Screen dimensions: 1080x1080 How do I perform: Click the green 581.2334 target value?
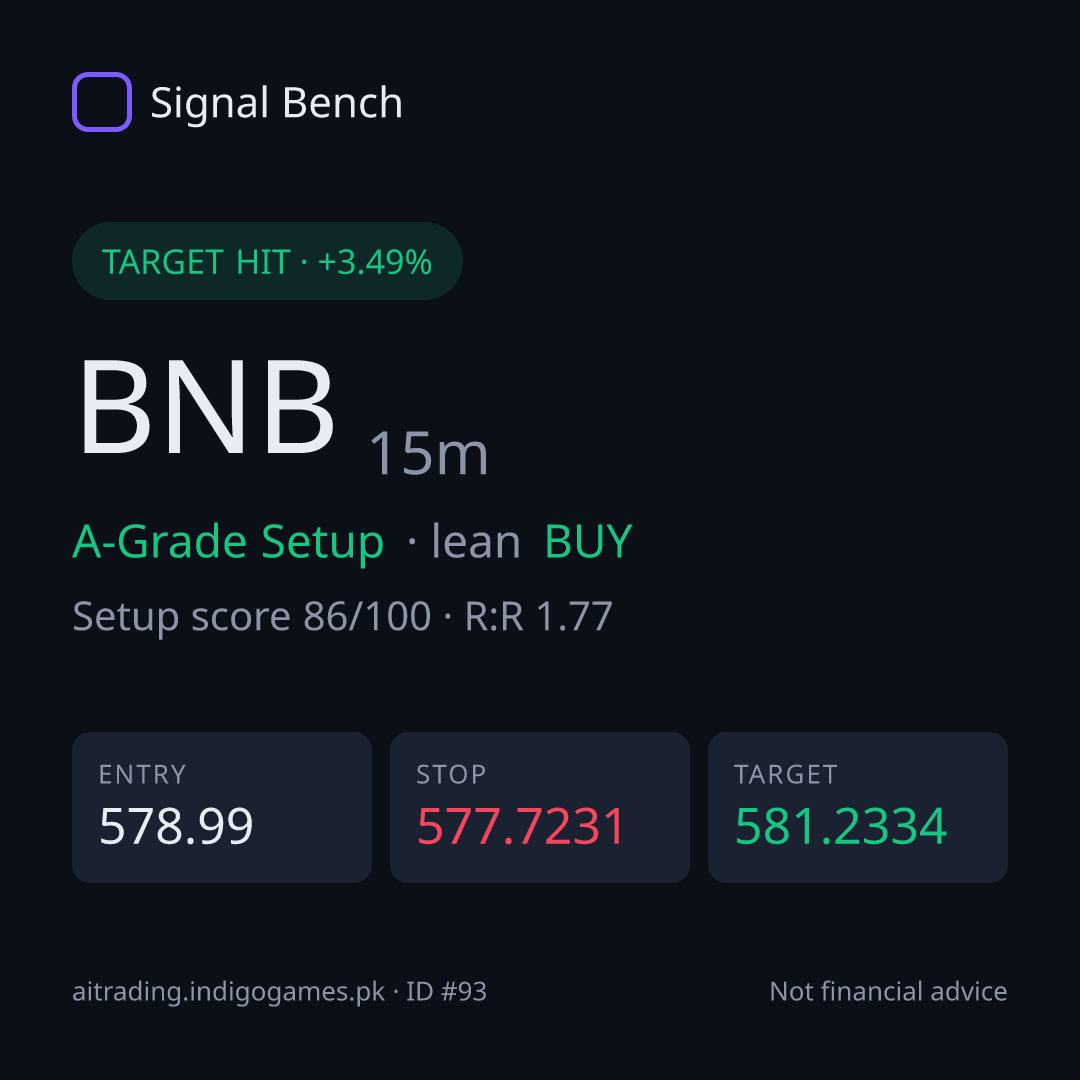tap(841, 826)
